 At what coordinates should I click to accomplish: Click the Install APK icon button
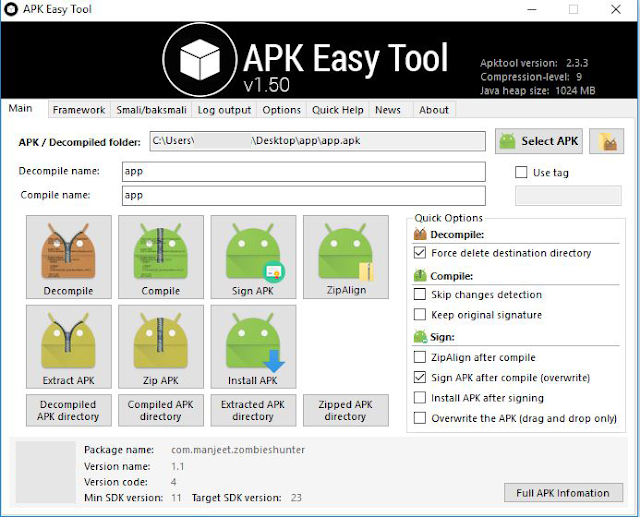point(253,346)
